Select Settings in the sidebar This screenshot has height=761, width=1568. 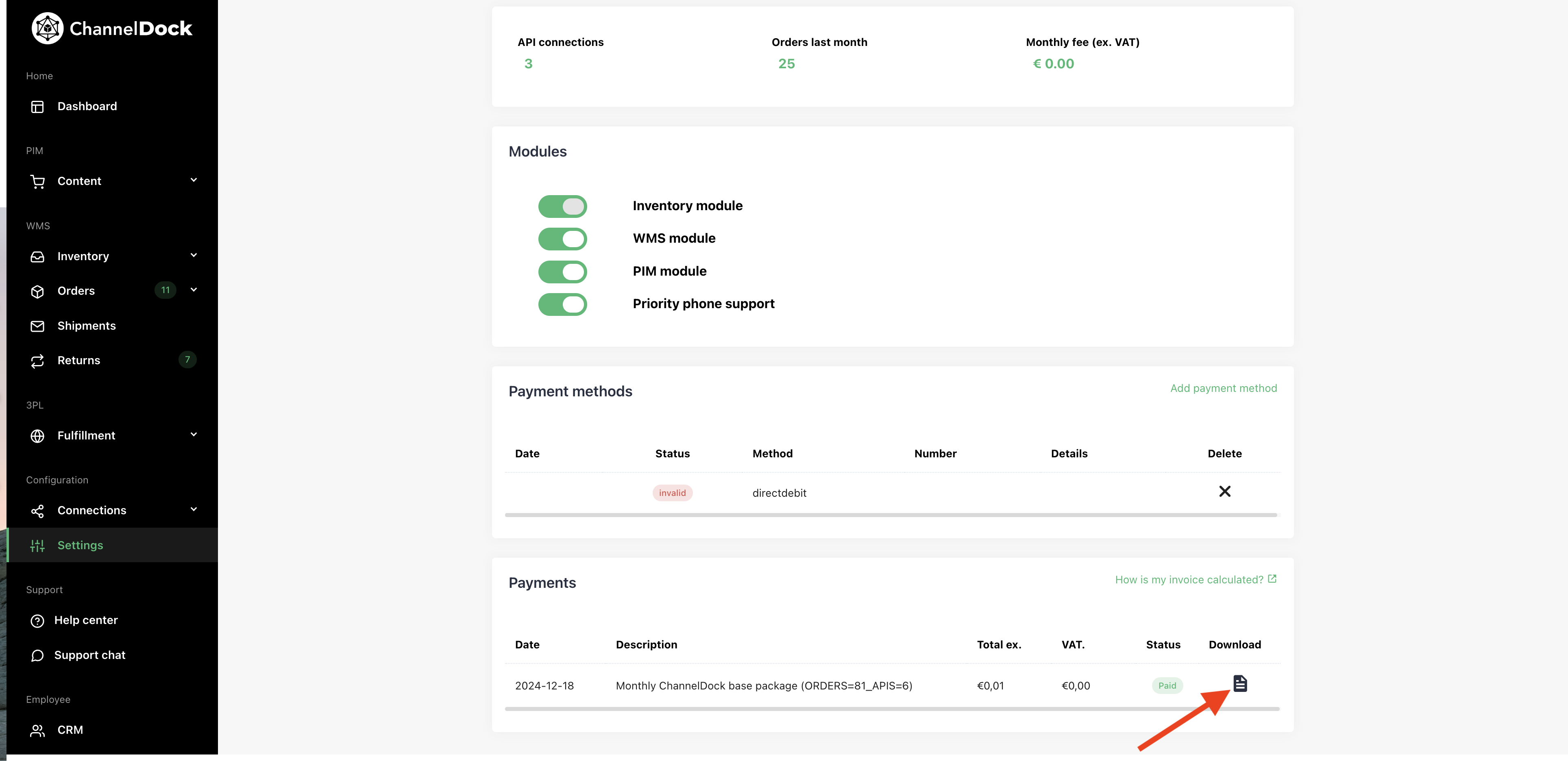(x=80, y=545)
